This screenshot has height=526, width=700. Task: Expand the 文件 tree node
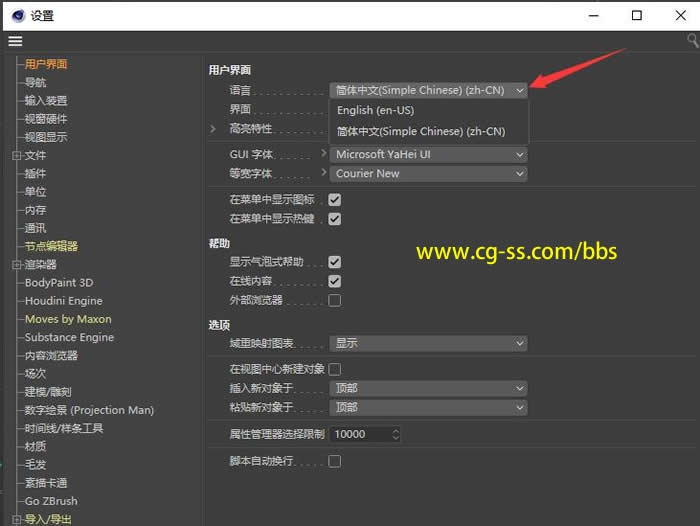(x=16, y=156)
